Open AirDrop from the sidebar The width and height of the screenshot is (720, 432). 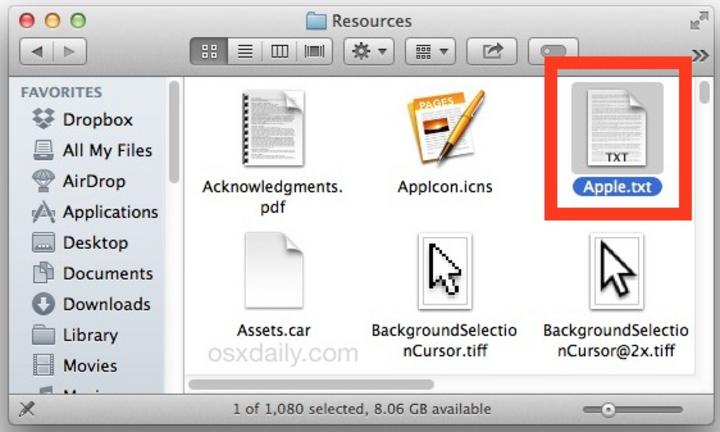click(94, 181)
